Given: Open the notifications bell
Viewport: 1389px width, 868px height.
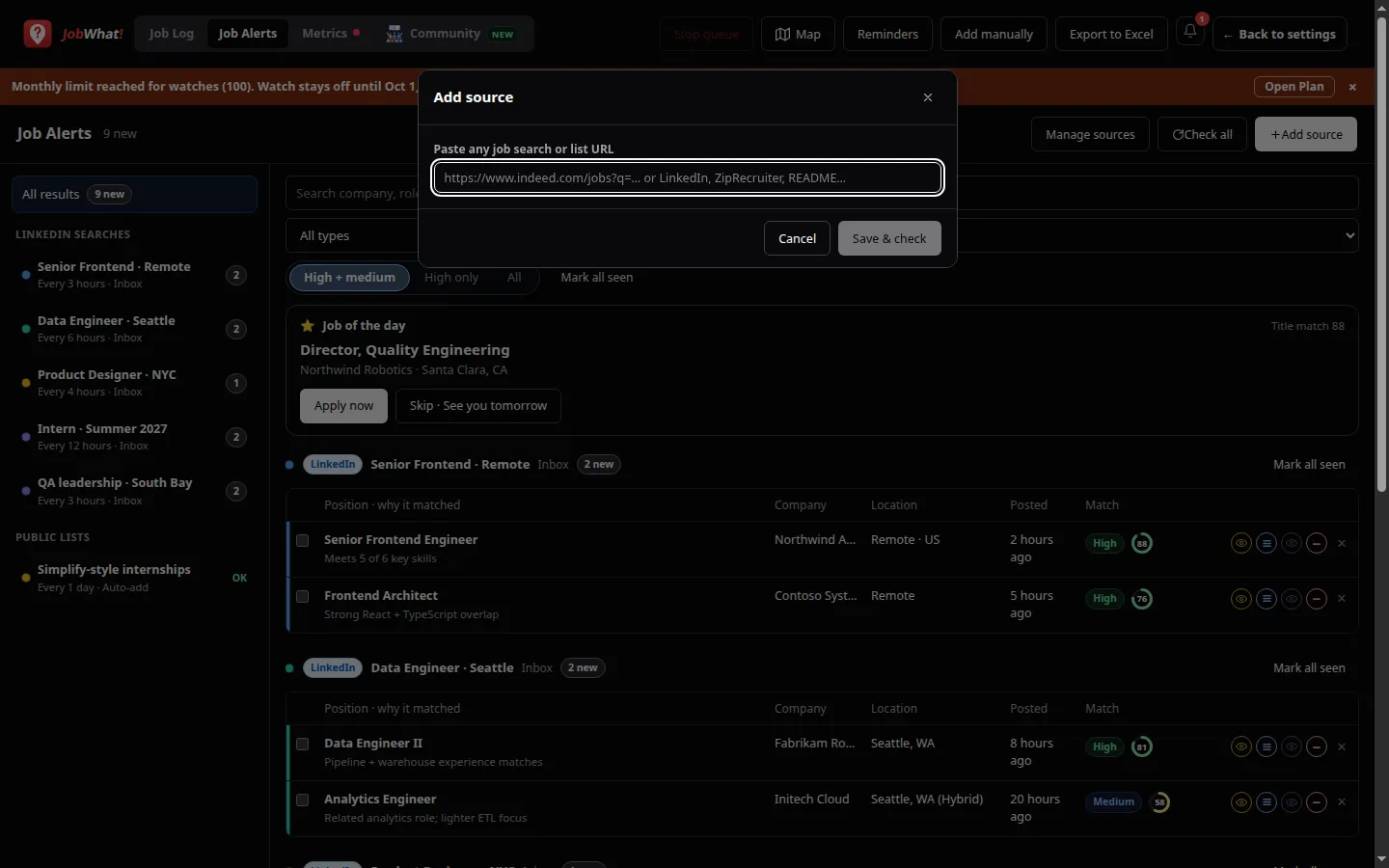Looking at the screenshot, I should [x=1190, y=33].
